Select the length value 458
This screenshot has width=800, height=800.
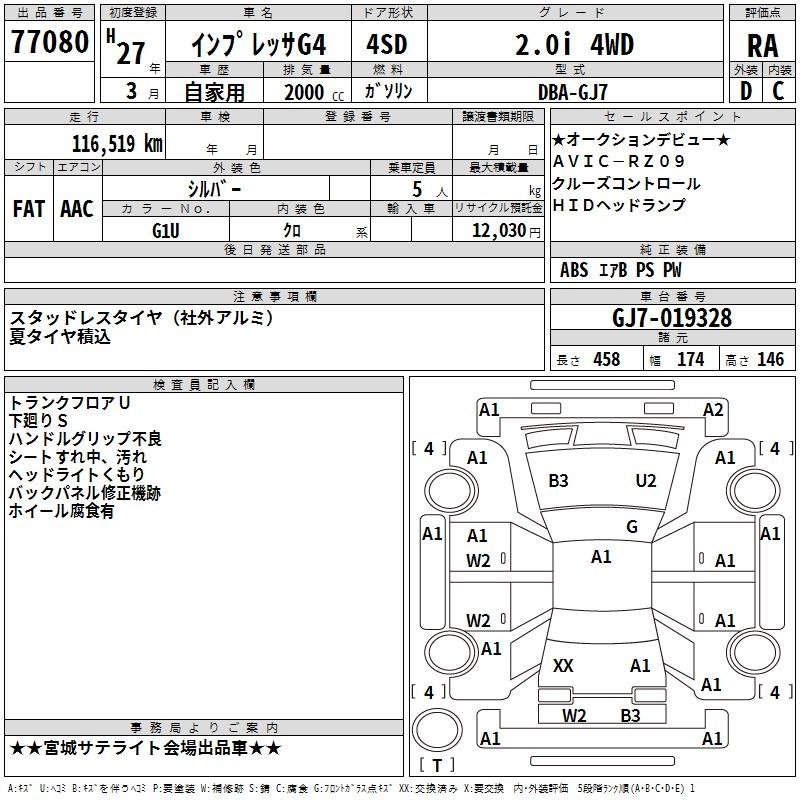[x=607, y=359]
